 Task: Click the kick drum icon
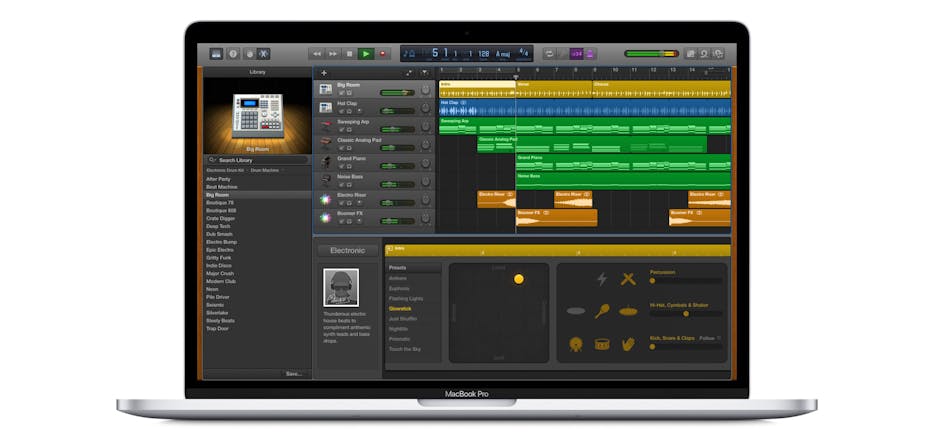pos(577,344)
